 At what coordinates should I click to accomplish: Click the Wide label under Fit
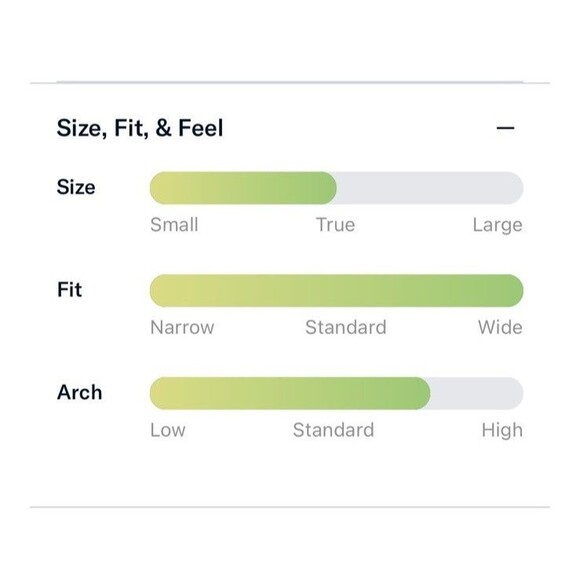[500, 327]
